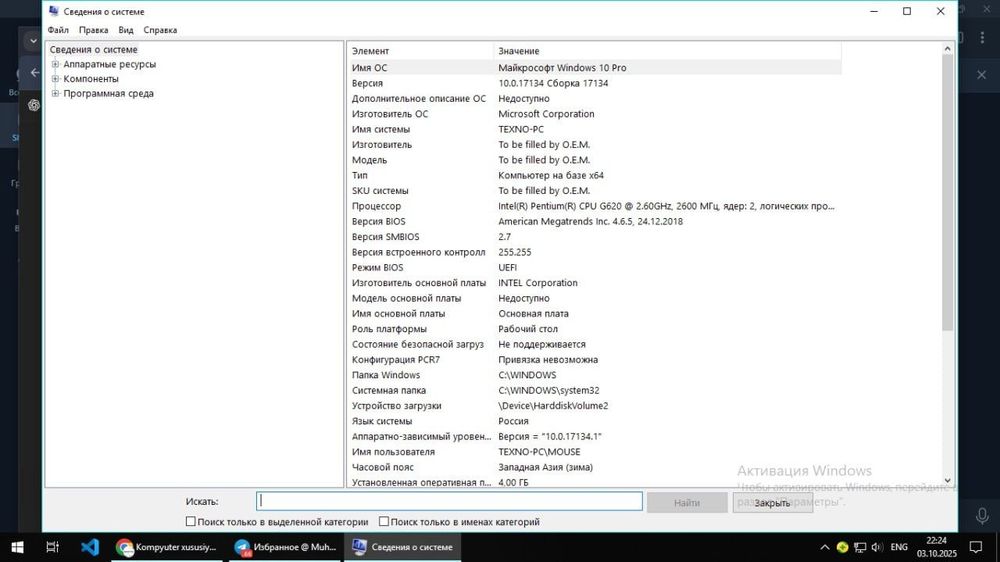Select value '10.0.17134 Сборка 17134'

tap(553, 83)
